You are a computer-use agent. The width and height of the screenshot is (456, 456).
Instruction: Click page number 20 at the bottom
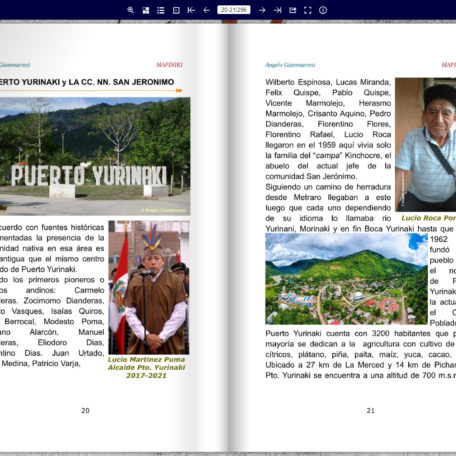(85, 411)
